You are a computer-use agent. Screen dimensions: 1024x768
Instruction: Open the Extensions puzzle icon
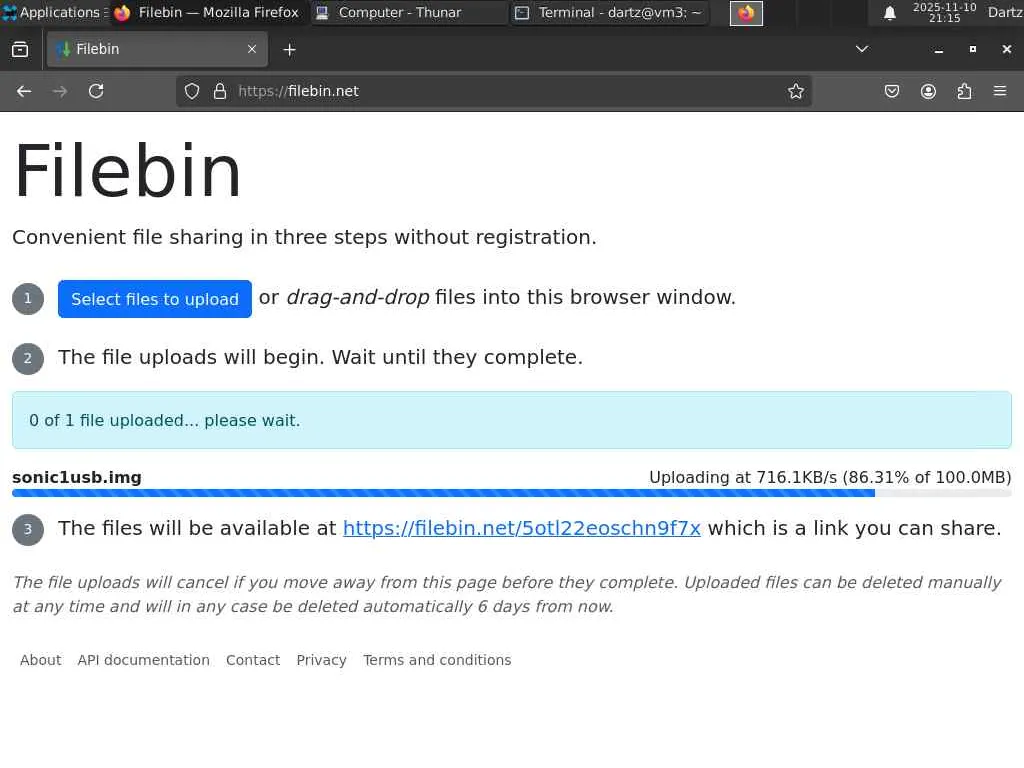coord(964,91)
